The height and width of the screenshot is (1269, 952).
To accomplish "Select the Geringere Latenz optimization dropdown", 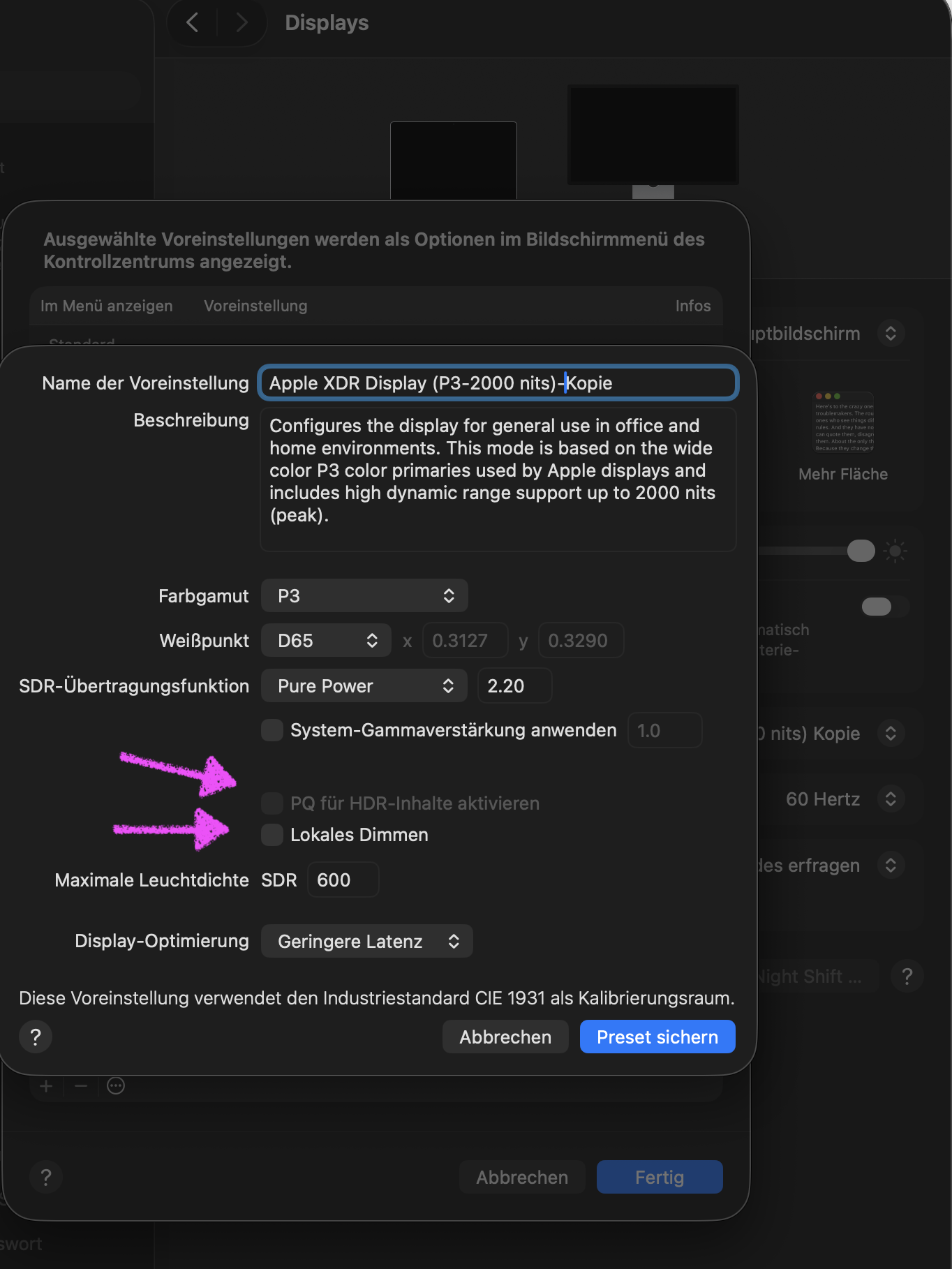I will coord(367,942).
